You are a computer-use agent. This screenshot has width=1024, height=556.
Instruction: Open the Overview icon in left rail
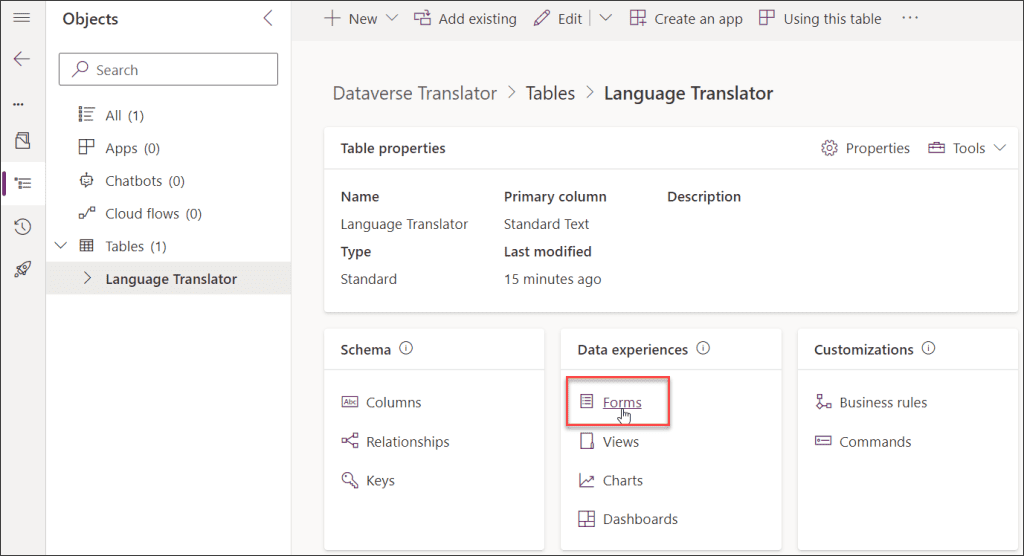[x=23, y=140]
